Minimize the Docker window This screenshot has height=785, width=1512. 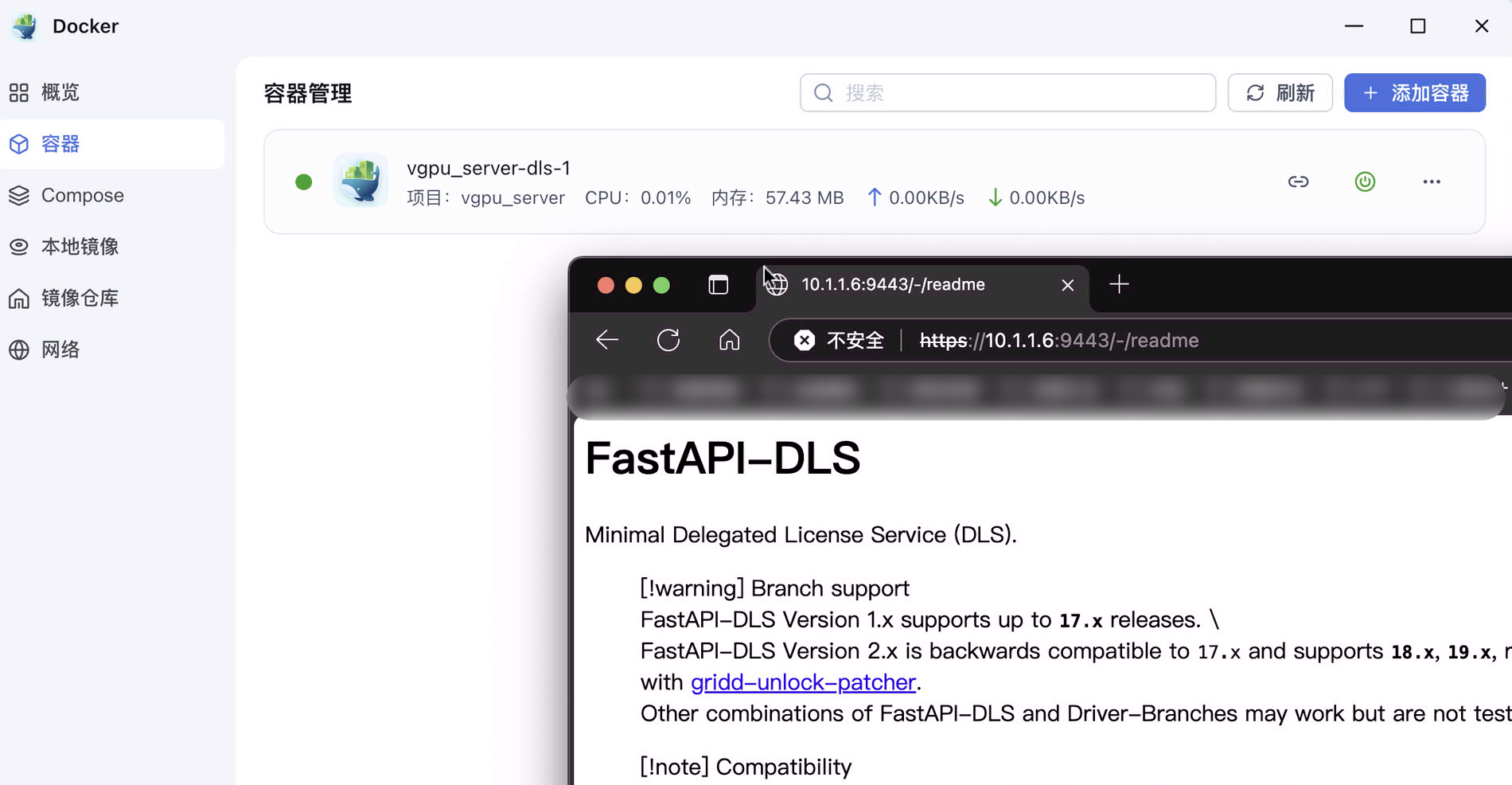pyautogui.click(x=1354, y=26)
